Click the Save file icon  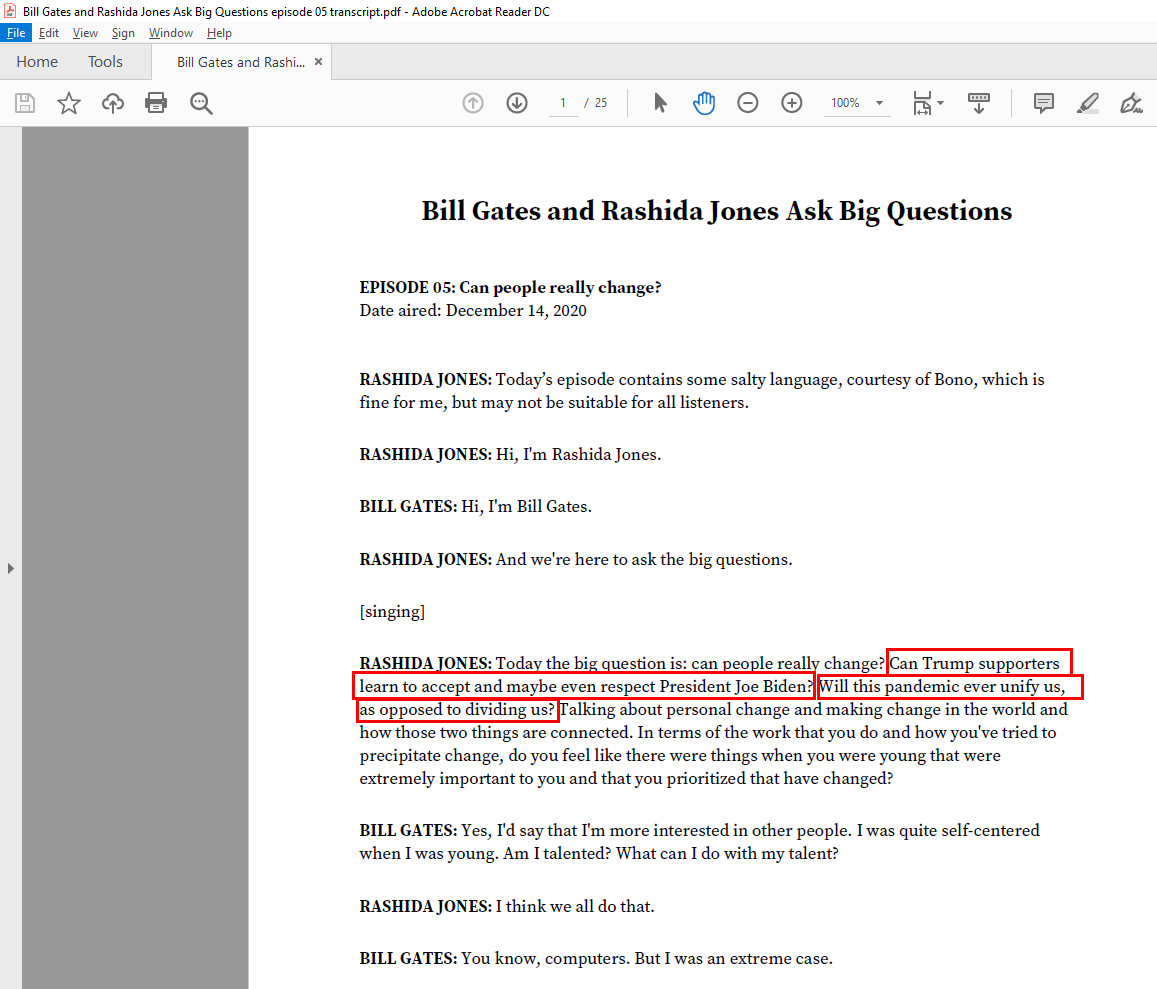tap(25, 103)
